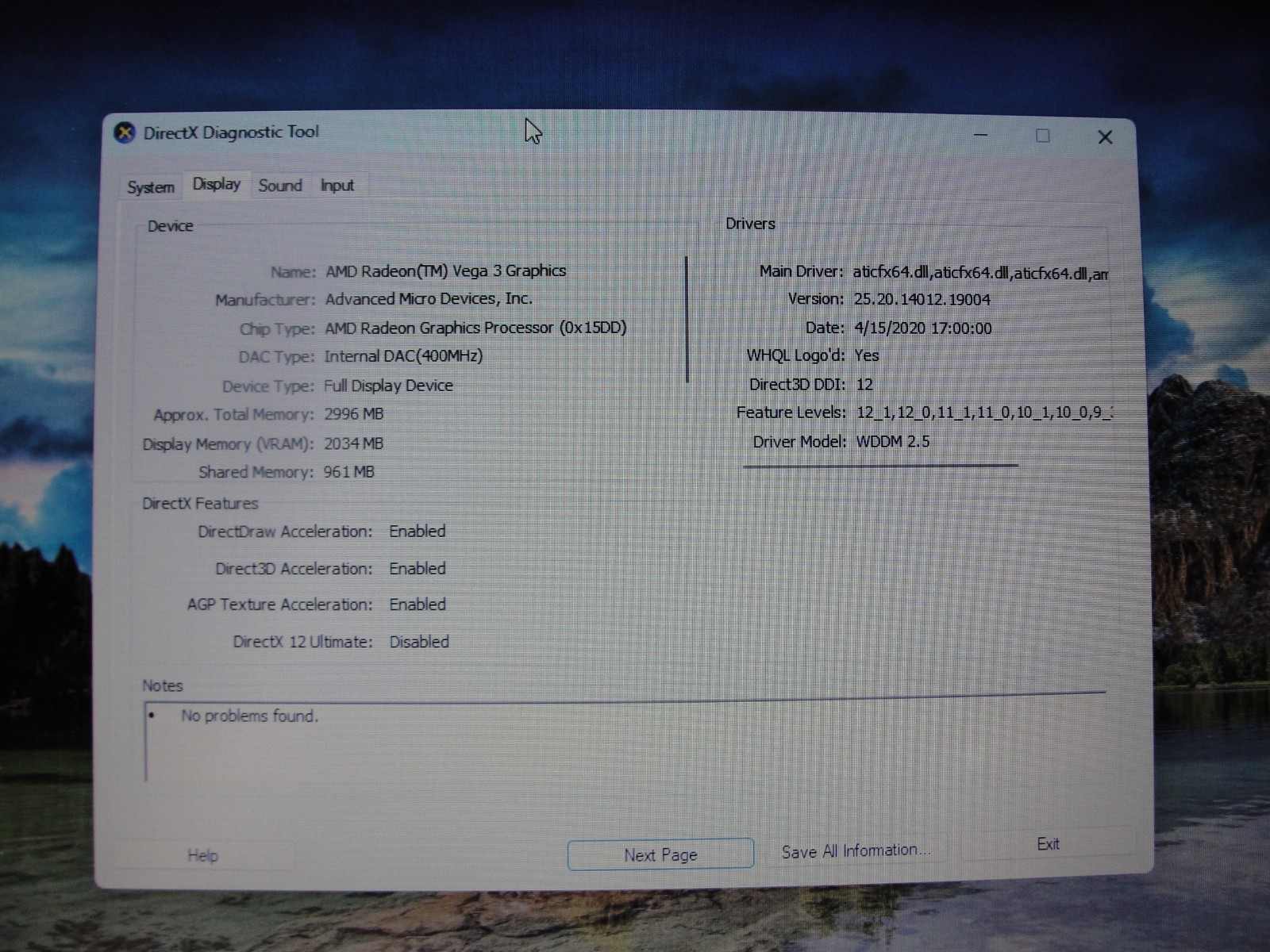Select chip type 'AMD Radeon Graphics Processor (0x15DD)'
Viewport: 1270px width, 952px height.
(475, 328)
